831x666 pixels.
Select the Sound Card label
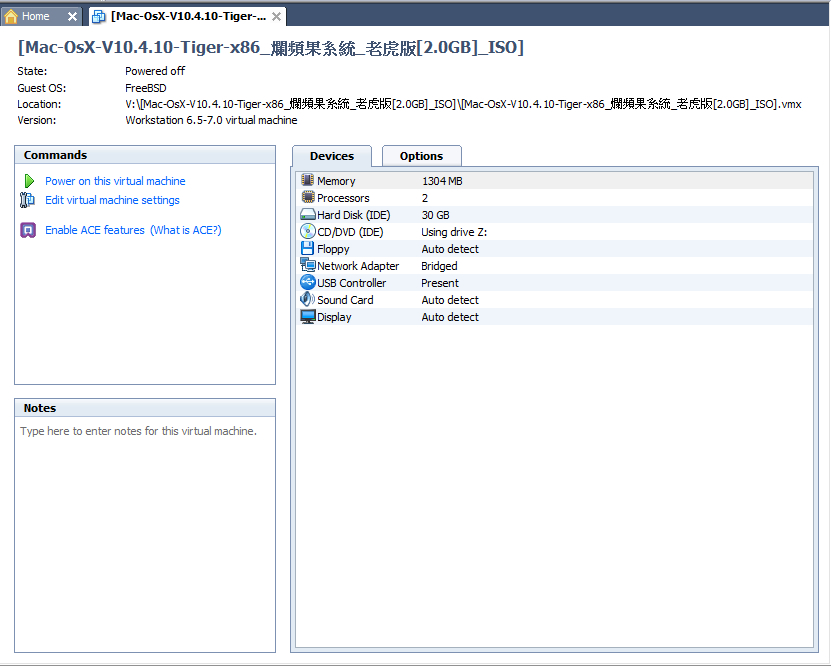pos(345,300)
